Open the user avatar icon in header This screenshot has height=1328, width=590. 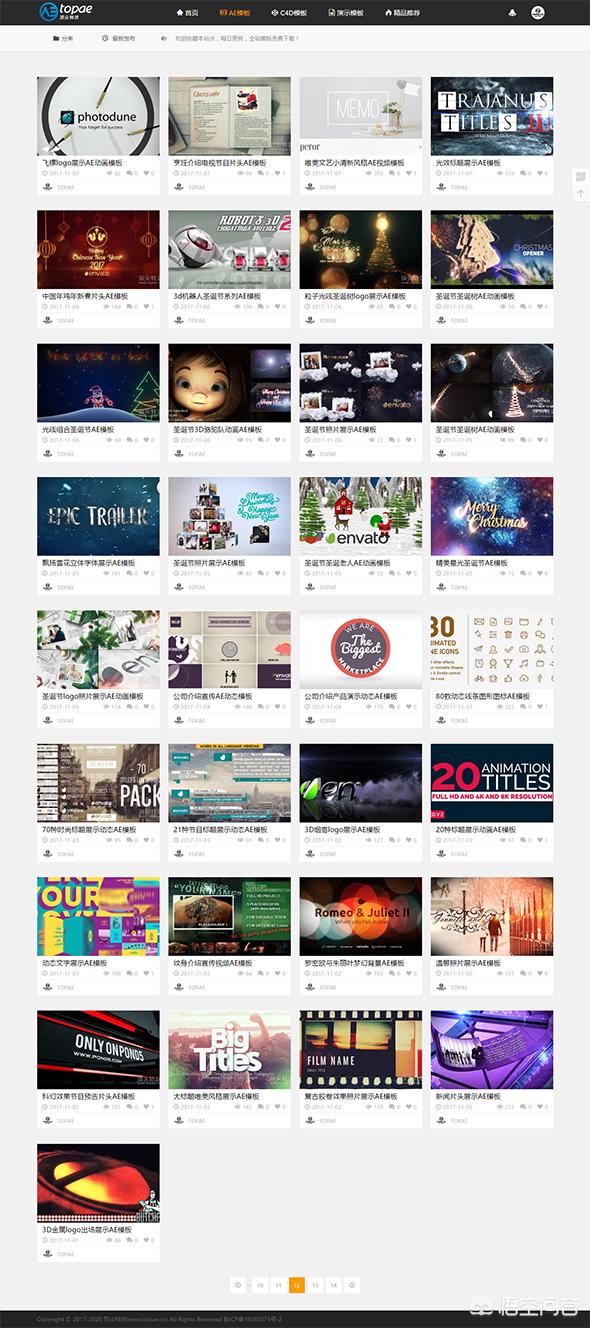point(538,13)
